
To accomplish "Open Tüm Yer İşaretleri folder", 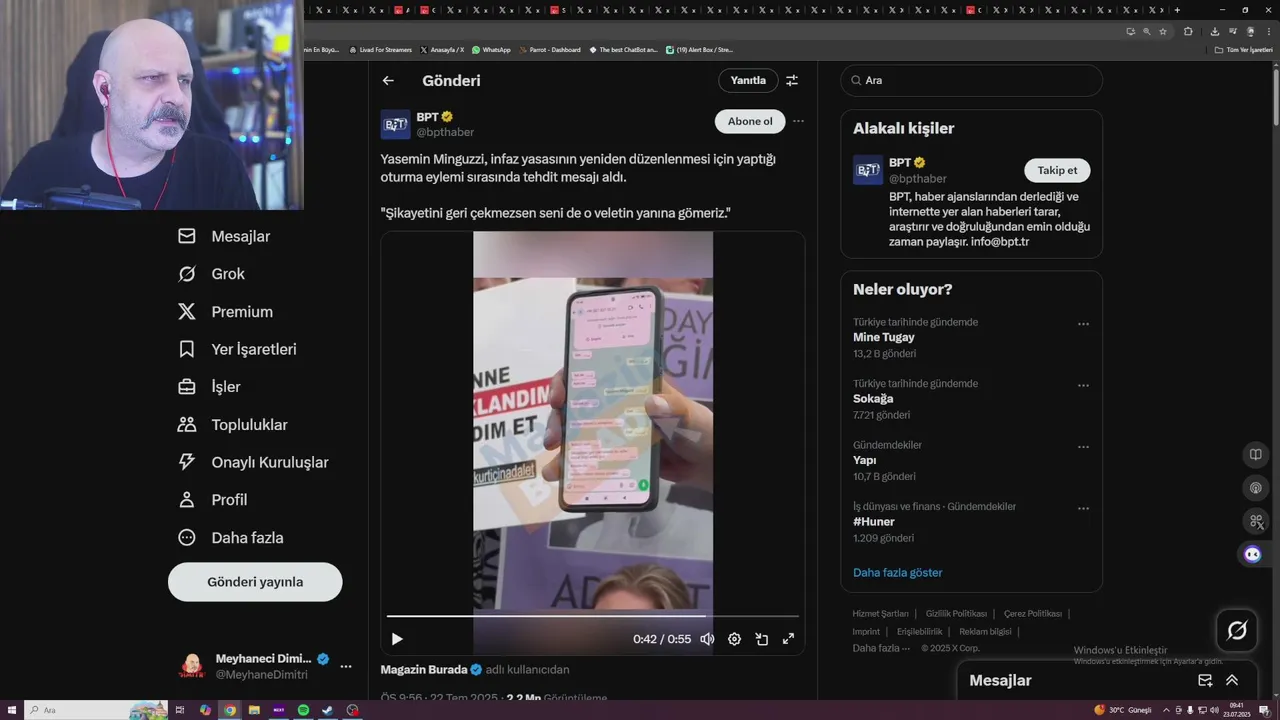I will (1243, 50).
